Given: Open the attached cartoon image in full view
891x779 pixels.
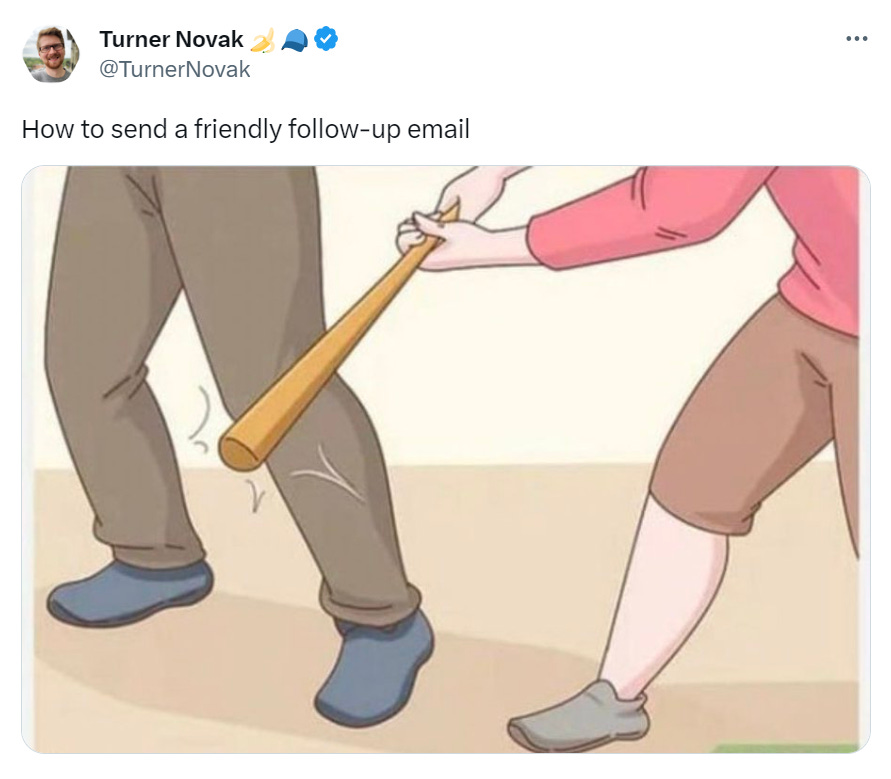Looking at the screenshot, I should tap(446, 460).
